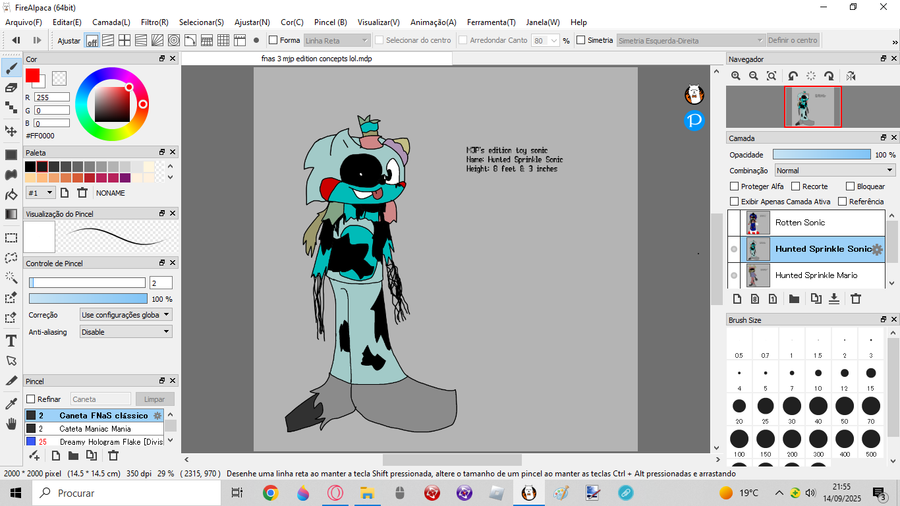Toggle Referência checkbox
900x506 pixels.
pos(842,201)
